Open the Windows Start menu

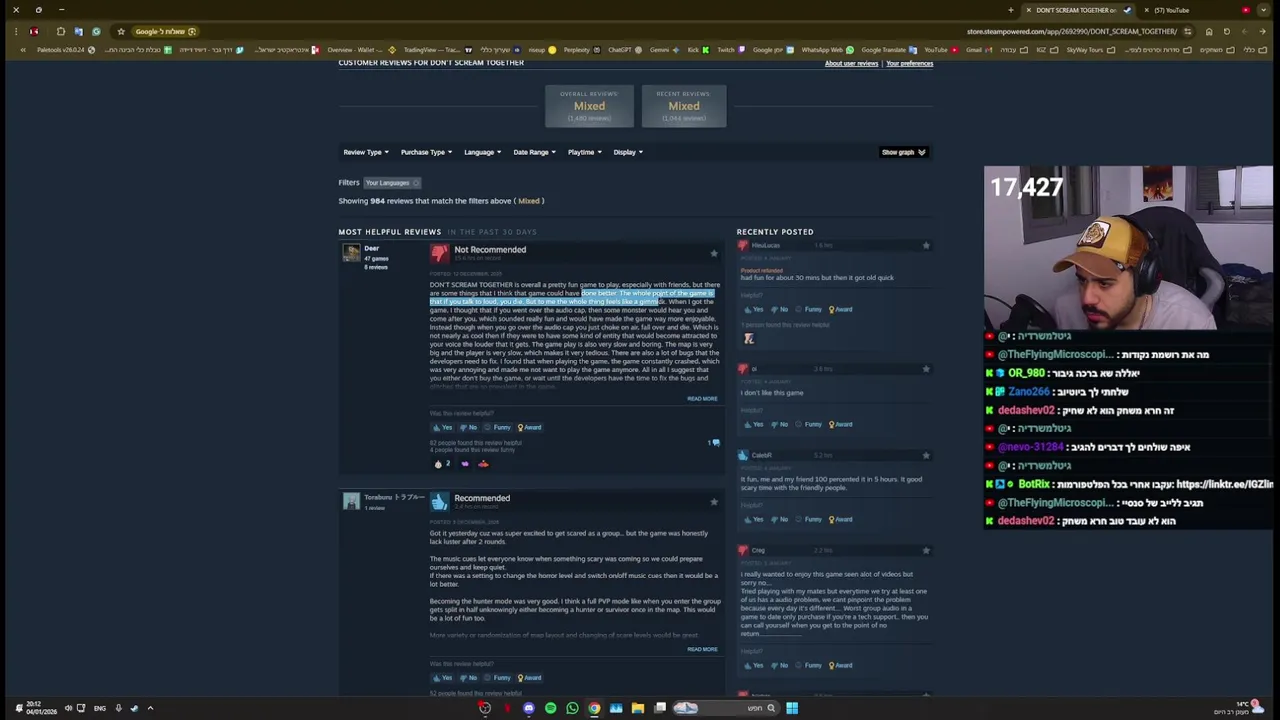tap(792, 708)
